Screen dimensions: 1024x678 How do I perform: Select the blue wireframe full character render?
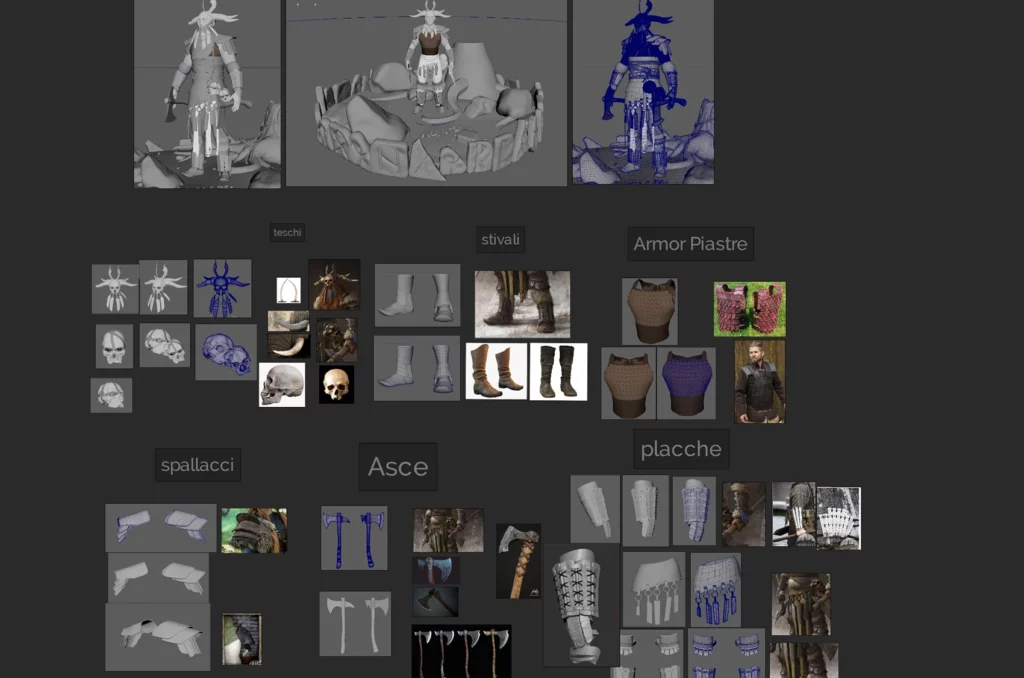pyautogui.click(x=643, y=92)
